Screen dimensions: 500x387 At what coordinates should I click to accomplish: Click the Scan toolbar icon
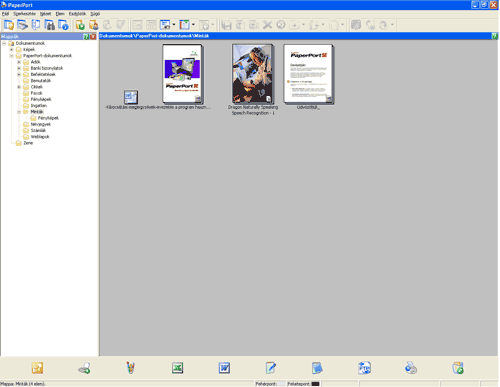(x=23, y=25)
